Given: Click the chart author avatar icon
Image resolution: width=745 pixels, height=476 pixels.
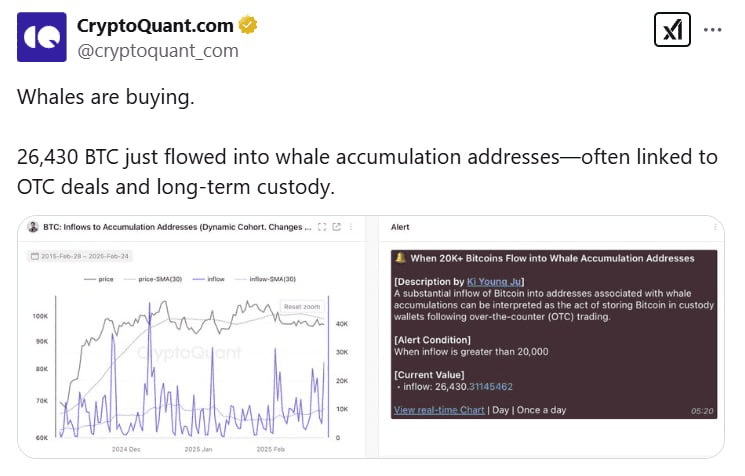Looking at the screenshot, I should pyautogui.click(x=33, y=227).
